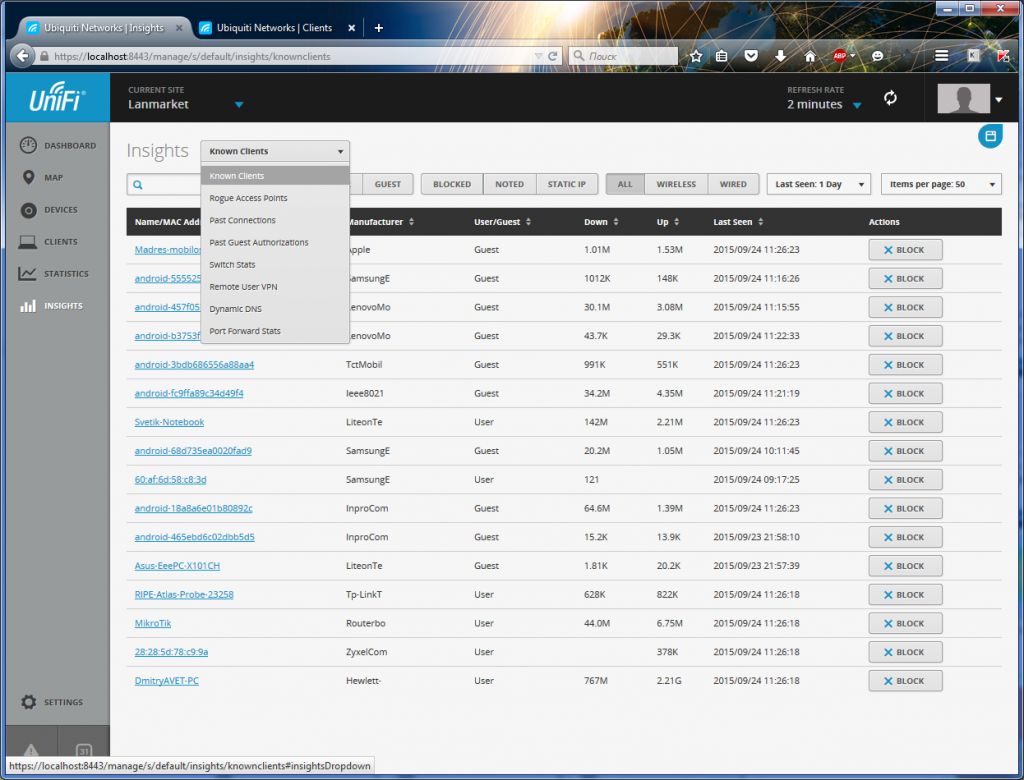1024x780 pixels.
Task: Toggle the Wireless filter button
Action: [675, 184]
